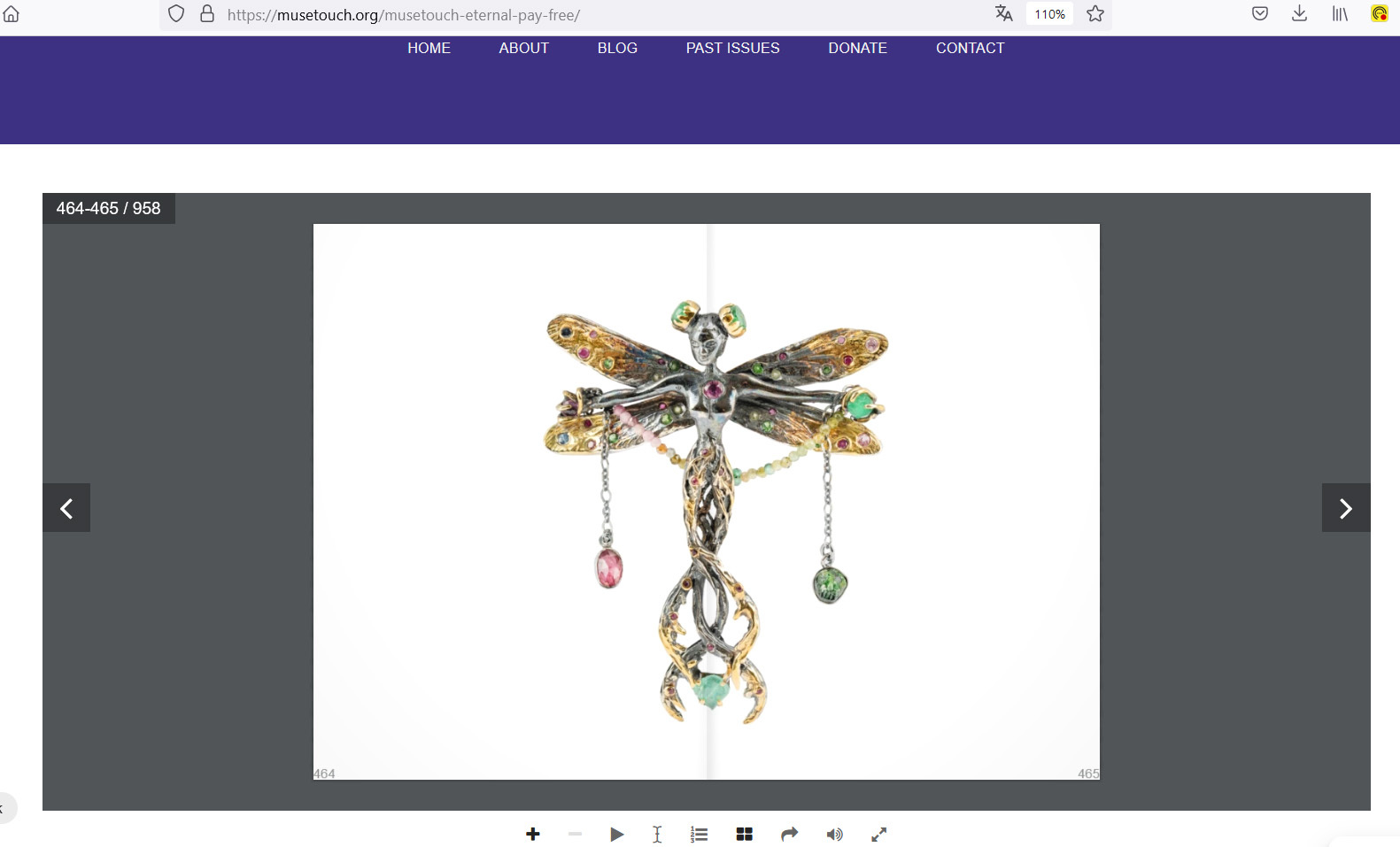Activate the text selection cursor tool
The height and width of the screenshot is (847, 1400).
657,834
